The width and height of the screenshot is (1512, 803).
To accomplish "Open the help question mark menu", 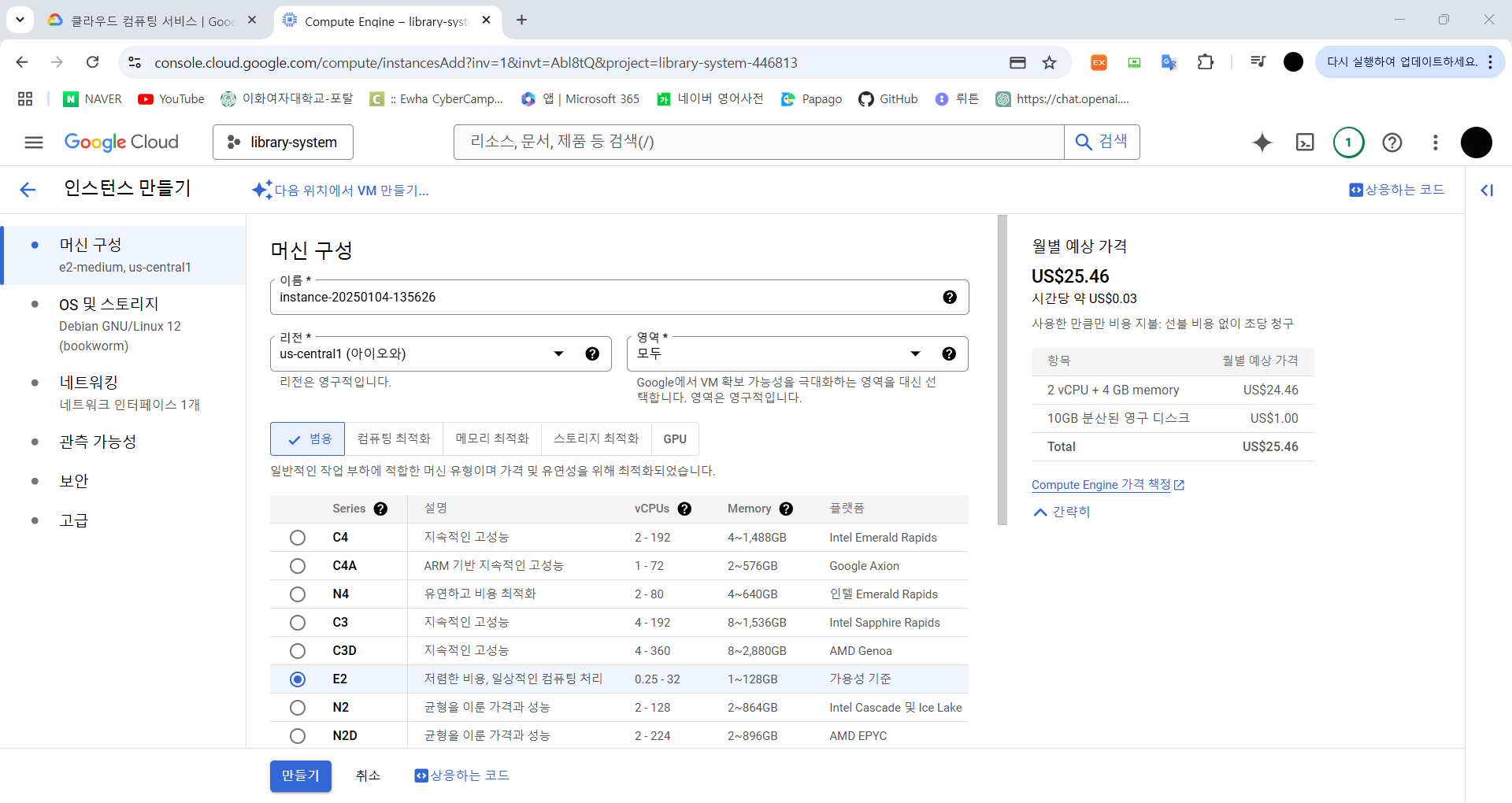I will pyautogui.click(x=1392, y=142).
